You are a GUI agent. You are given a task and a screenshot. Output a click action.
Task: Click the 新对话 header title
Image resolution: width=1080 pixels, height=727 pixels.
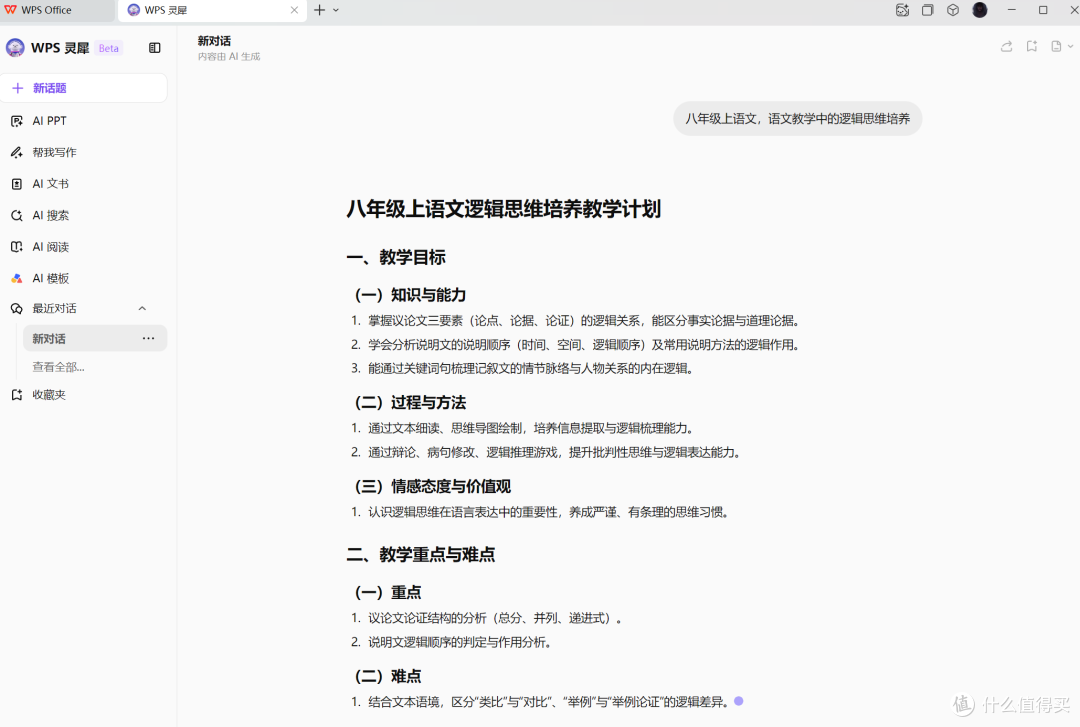[214, 41]
